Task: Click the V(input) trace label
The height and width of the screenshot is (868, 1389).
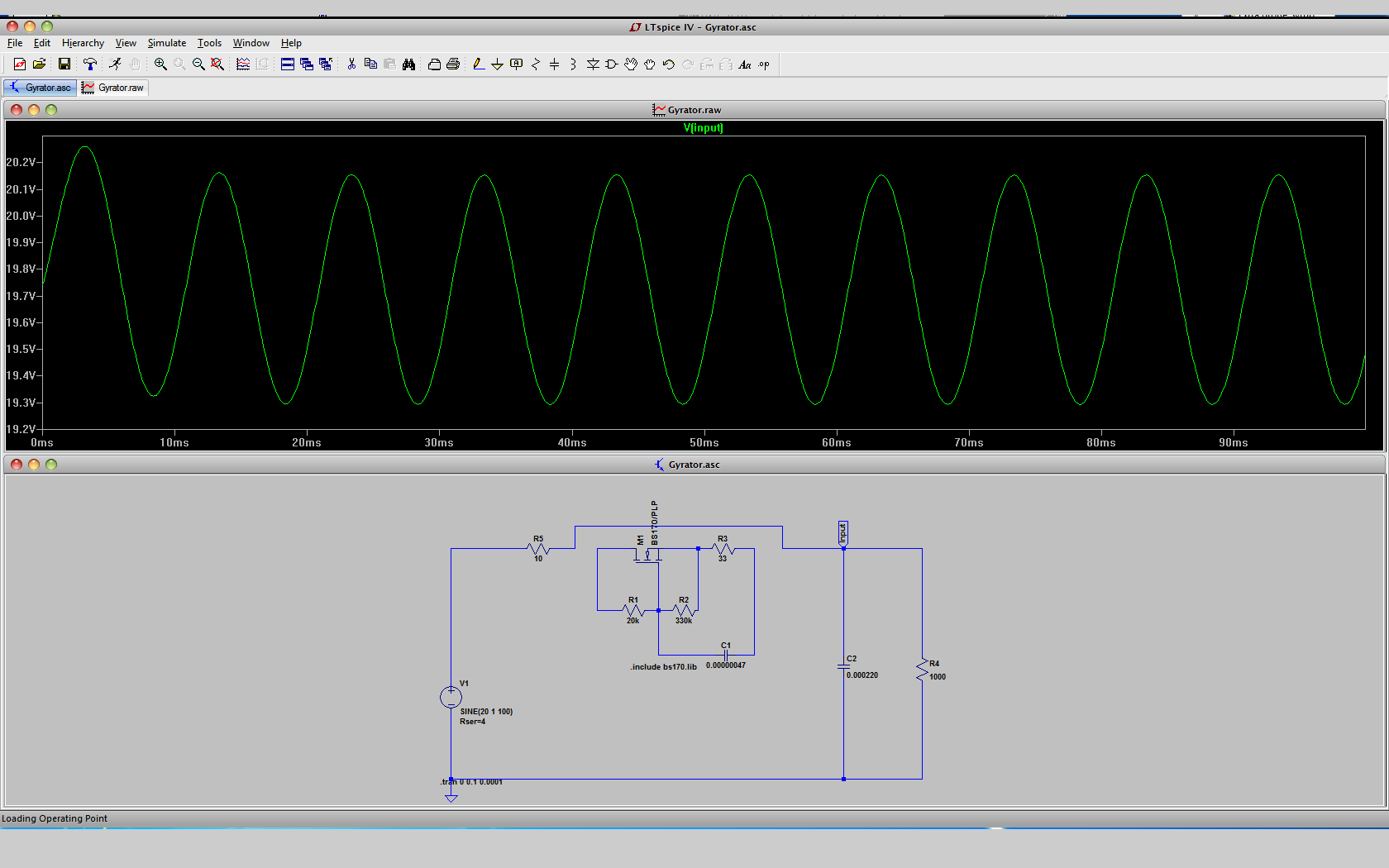Action: tap(703, 128)
